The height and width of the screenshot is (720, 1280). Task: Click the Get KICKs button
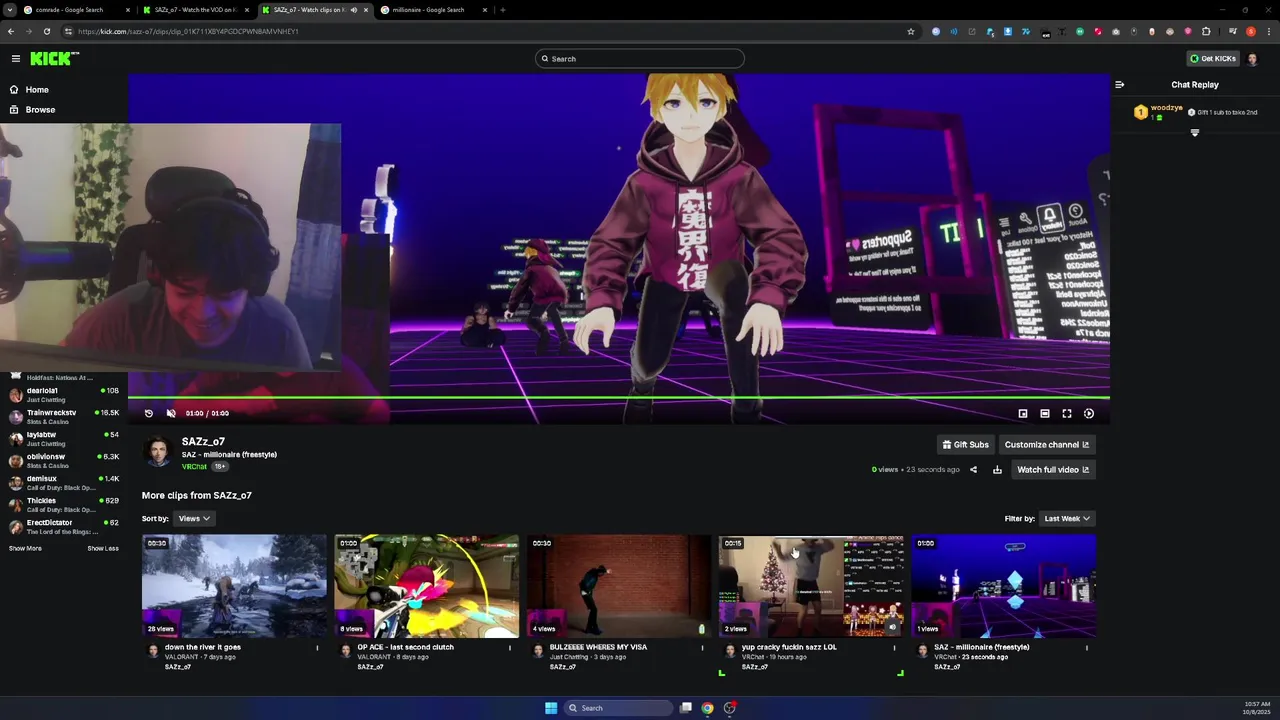(1213, 59)
